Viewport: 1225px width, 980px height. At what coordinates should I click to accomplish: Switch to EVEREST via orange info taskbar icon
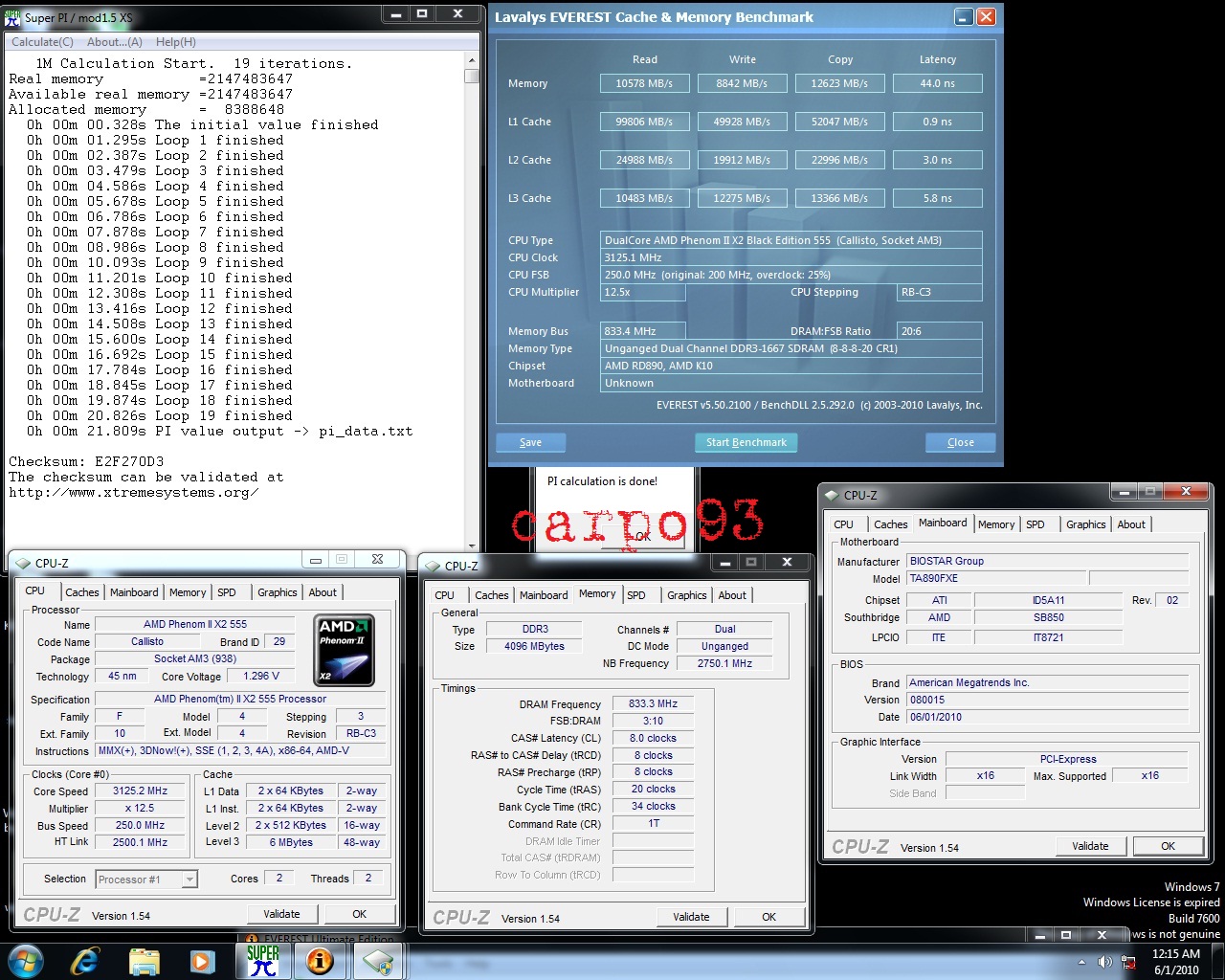click(321, 961)
